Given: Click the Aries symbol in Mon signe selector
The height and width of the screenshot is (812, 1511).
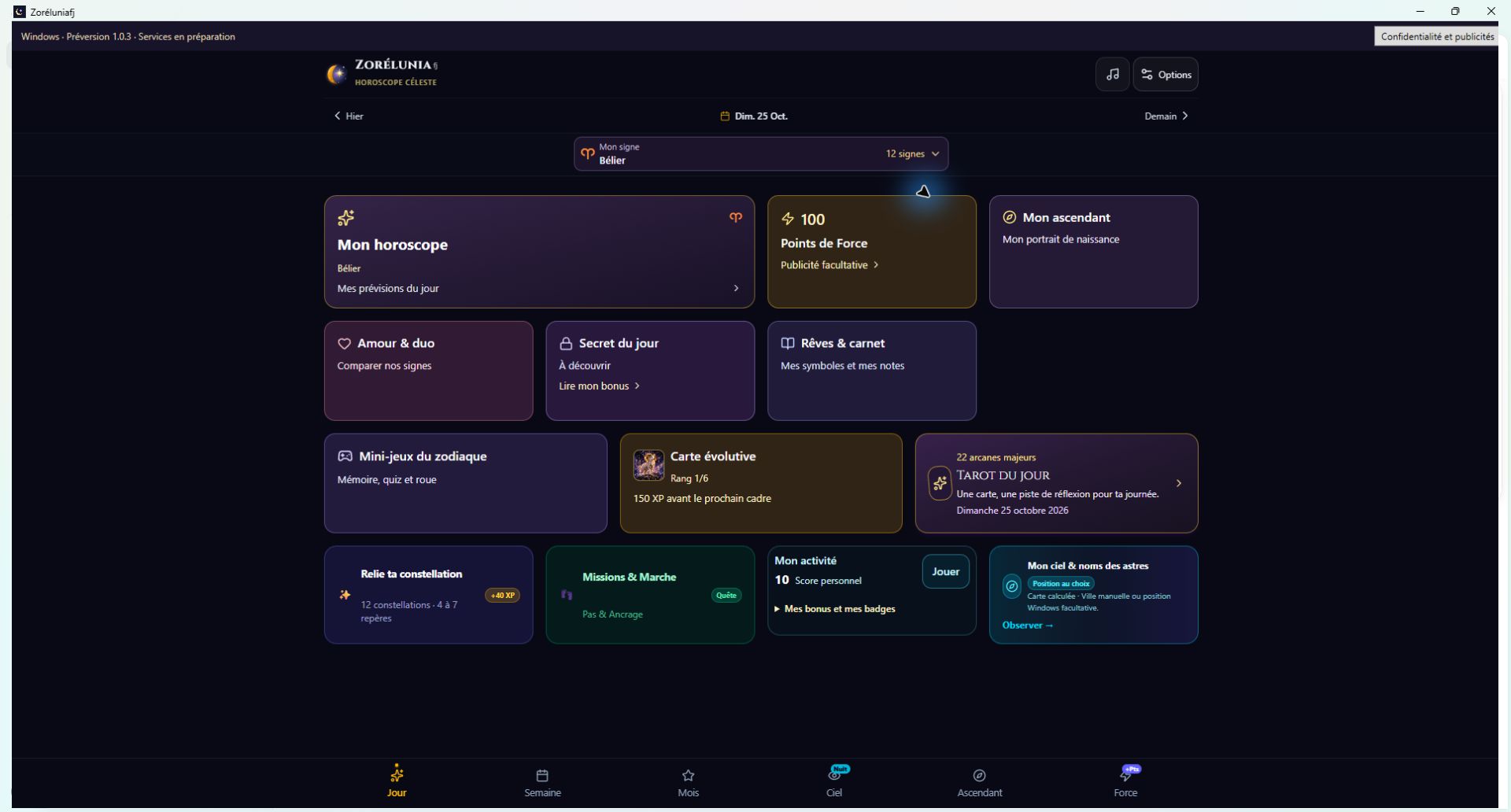Looking at the screenshot, I should (587, 153).
